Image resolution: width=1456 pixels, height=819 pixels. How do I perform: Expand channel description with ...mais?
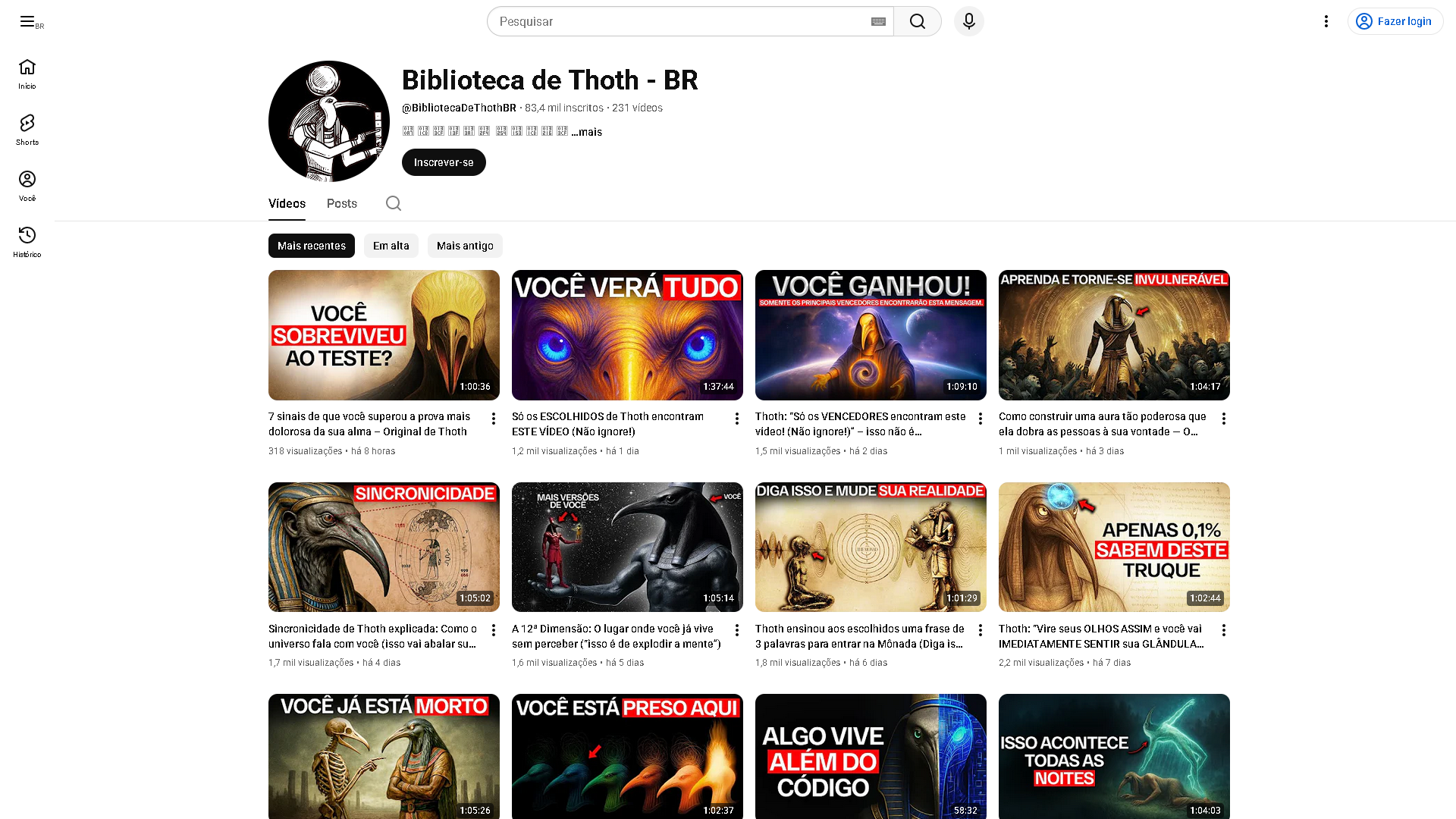[586, 132]
